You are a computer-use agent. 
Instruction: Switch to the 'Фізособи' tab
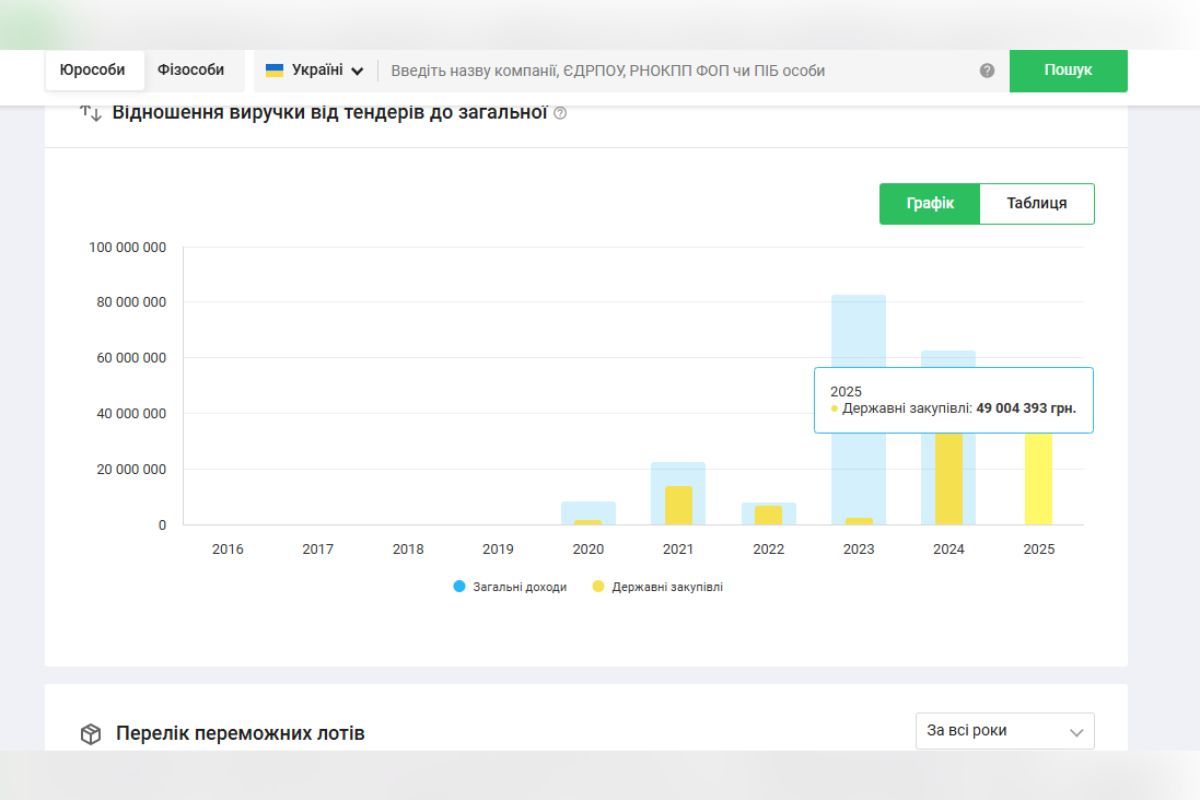[191, 70]
